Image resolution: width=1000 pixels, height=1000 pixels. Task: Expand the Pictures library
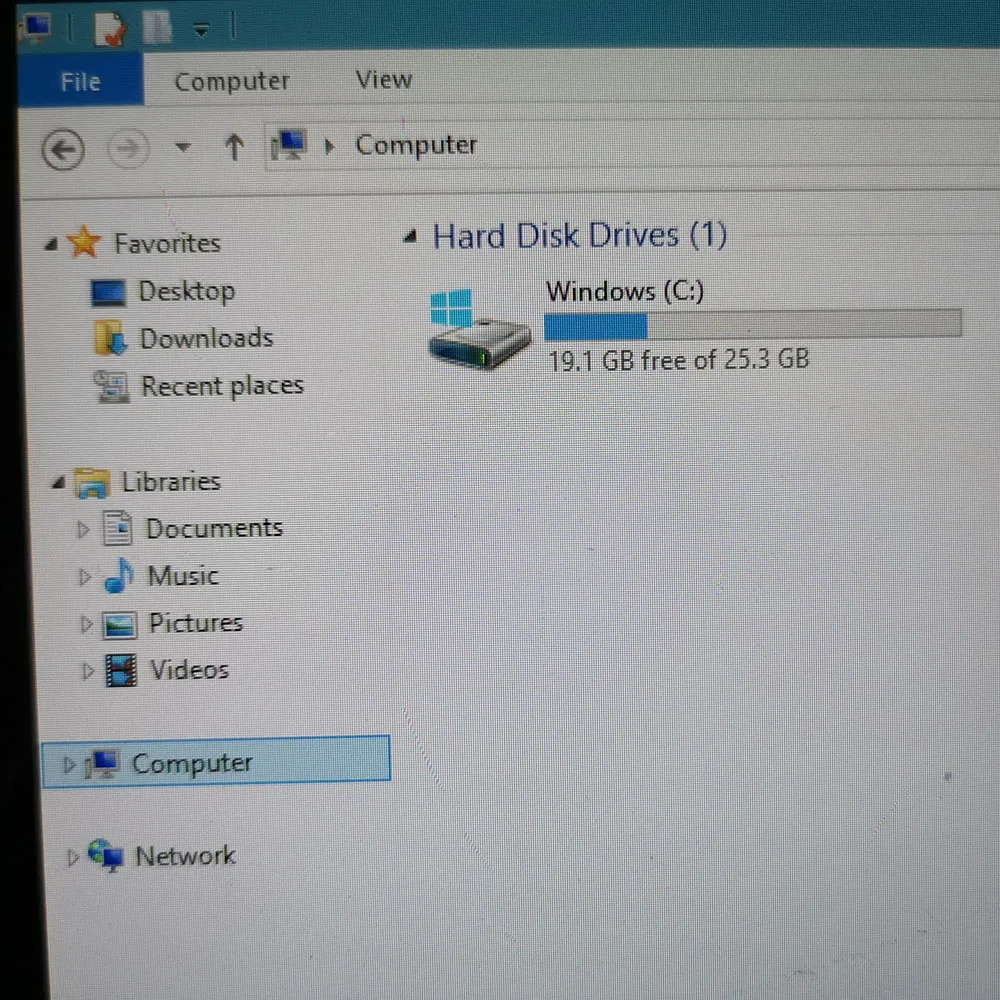click(x=86, y=624)
